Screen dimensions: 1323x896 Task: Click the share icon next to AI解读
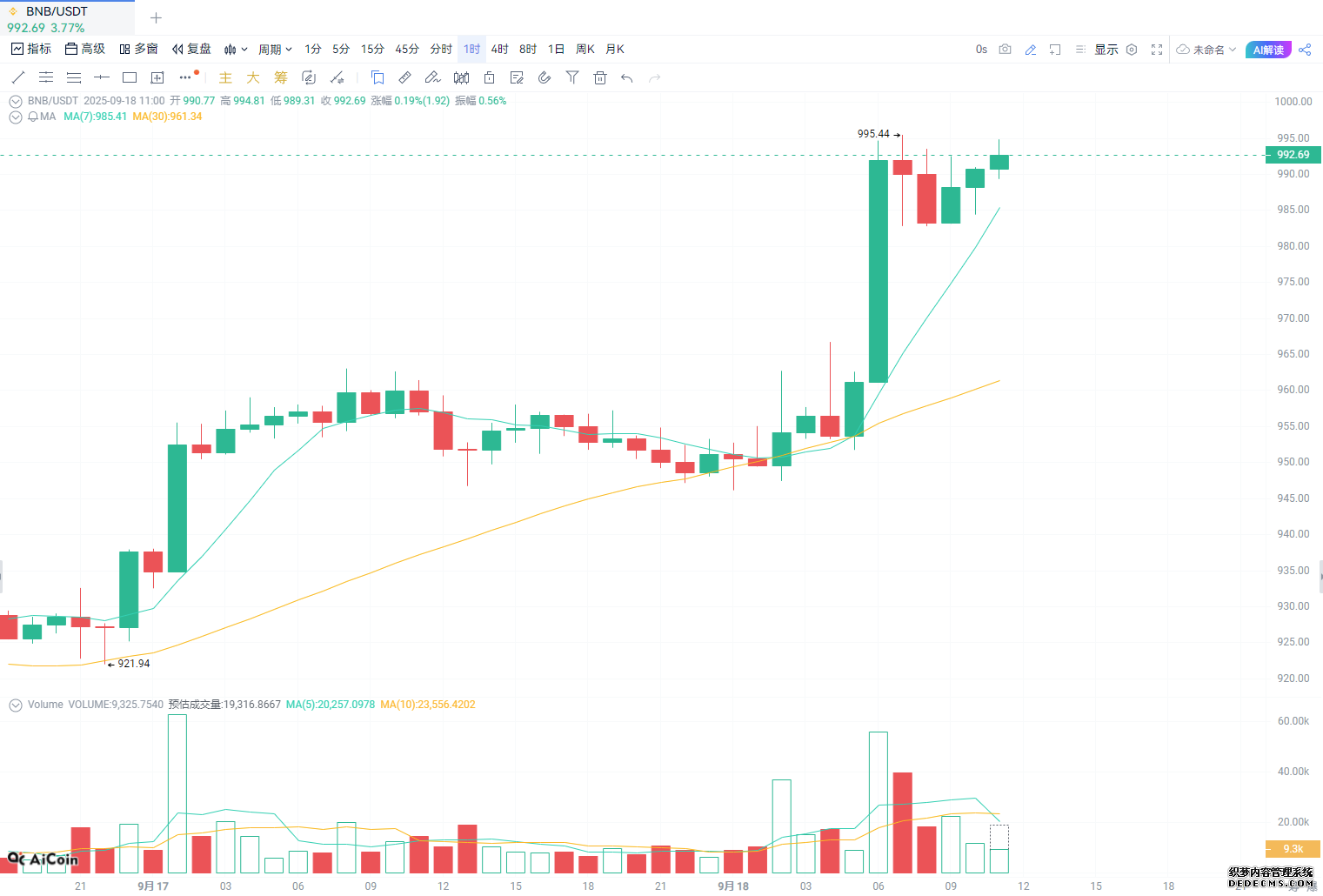tap(1305, 50)
